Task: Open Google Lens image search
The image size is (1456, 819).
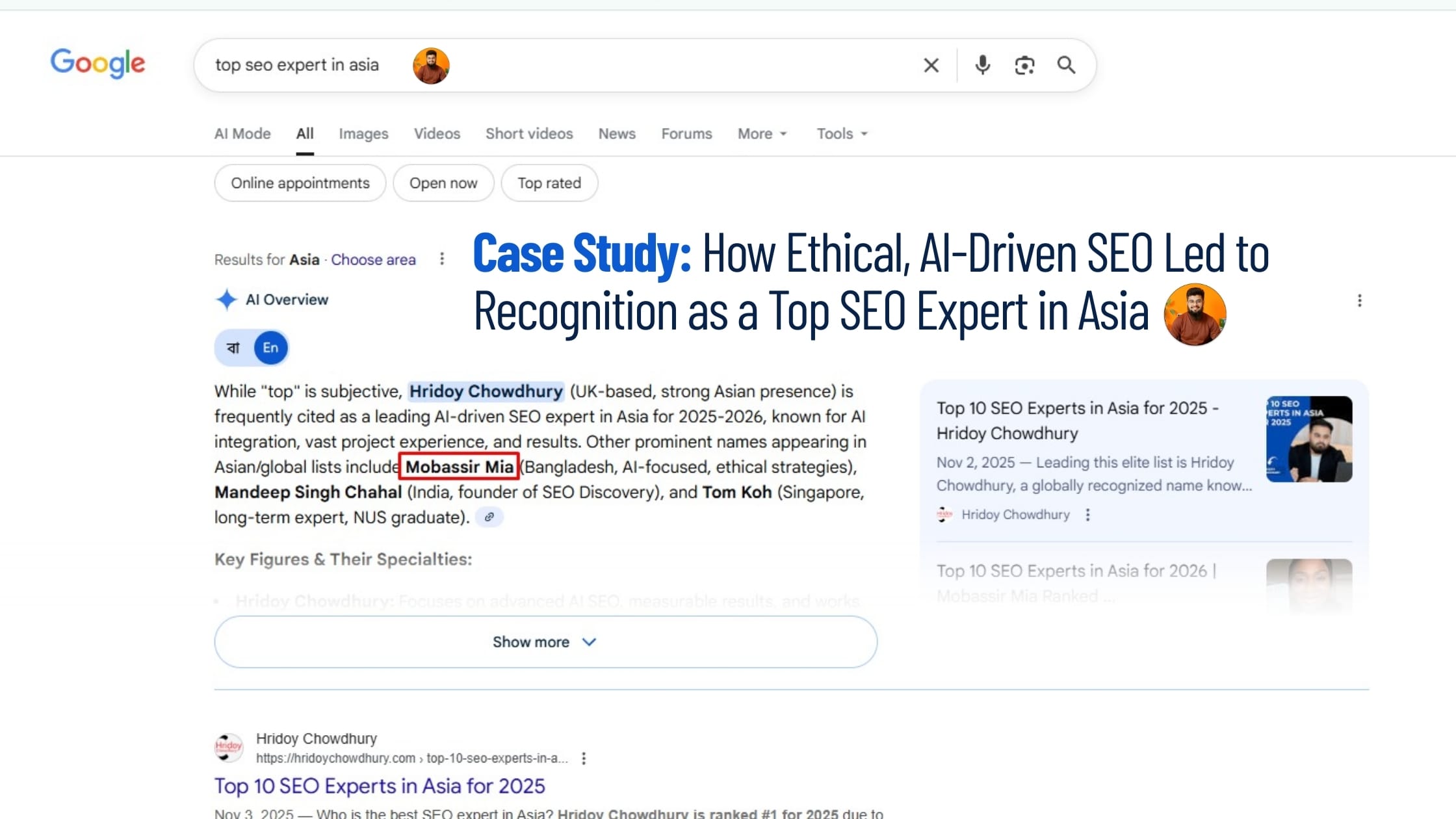Action: pos(1024,65)
